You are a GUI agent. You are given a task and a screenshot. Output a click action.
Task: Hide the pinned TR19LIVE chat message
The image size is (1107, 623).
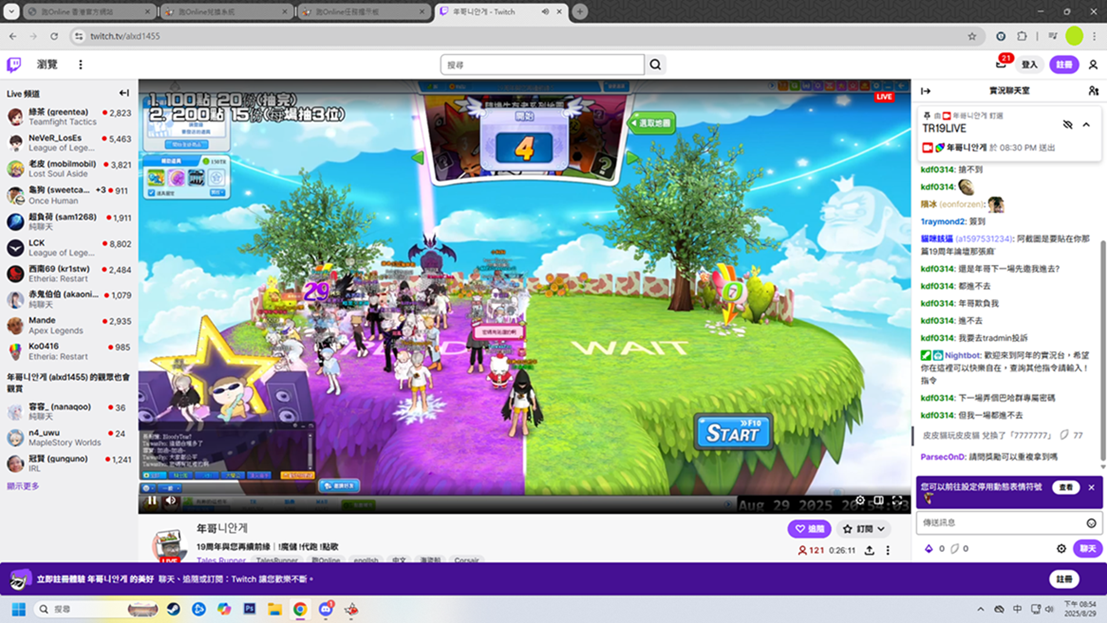(1067, 125)
